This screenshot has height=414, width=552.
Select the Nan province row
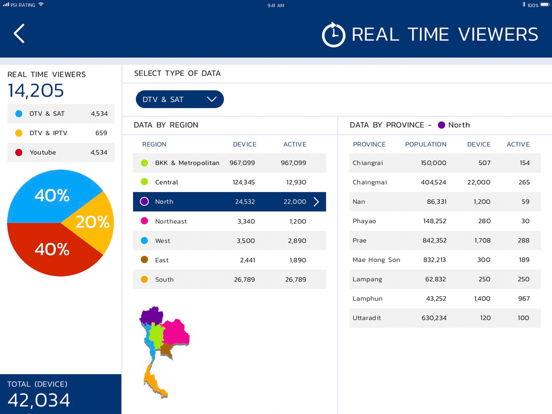tap(445, 202)
